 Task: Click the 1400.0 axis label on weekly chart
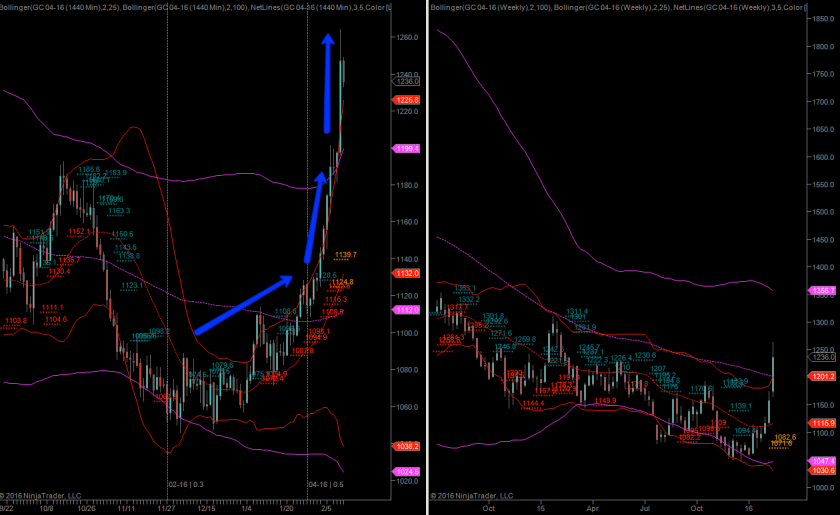click(x=823, y=267)
